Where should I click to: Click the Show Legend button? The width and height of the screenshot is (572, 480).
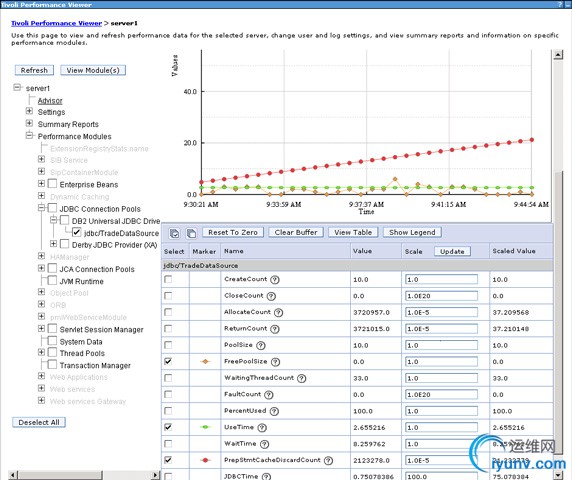point(412,232)
